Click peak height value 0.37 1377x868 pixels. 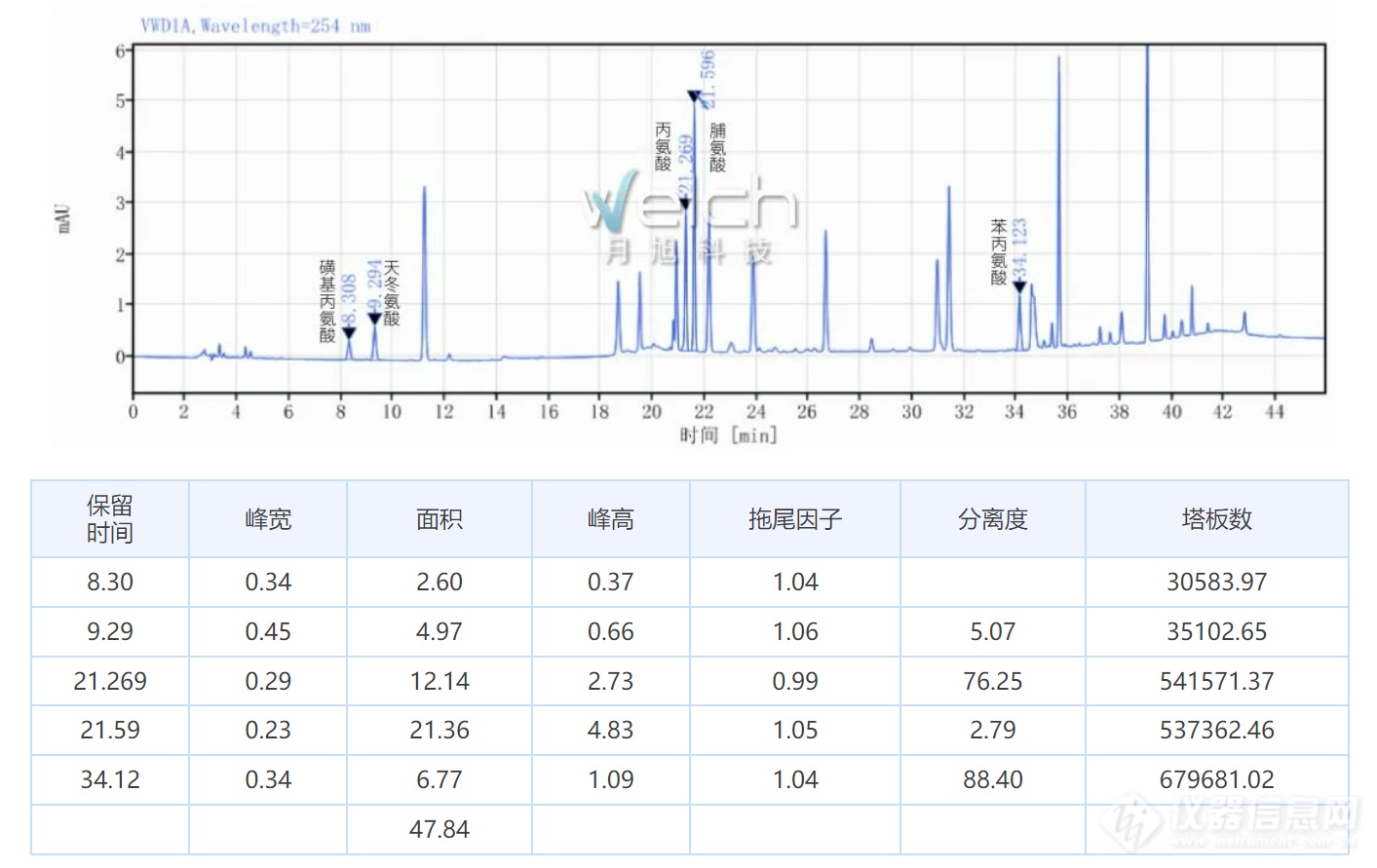(x=611, y=583)
